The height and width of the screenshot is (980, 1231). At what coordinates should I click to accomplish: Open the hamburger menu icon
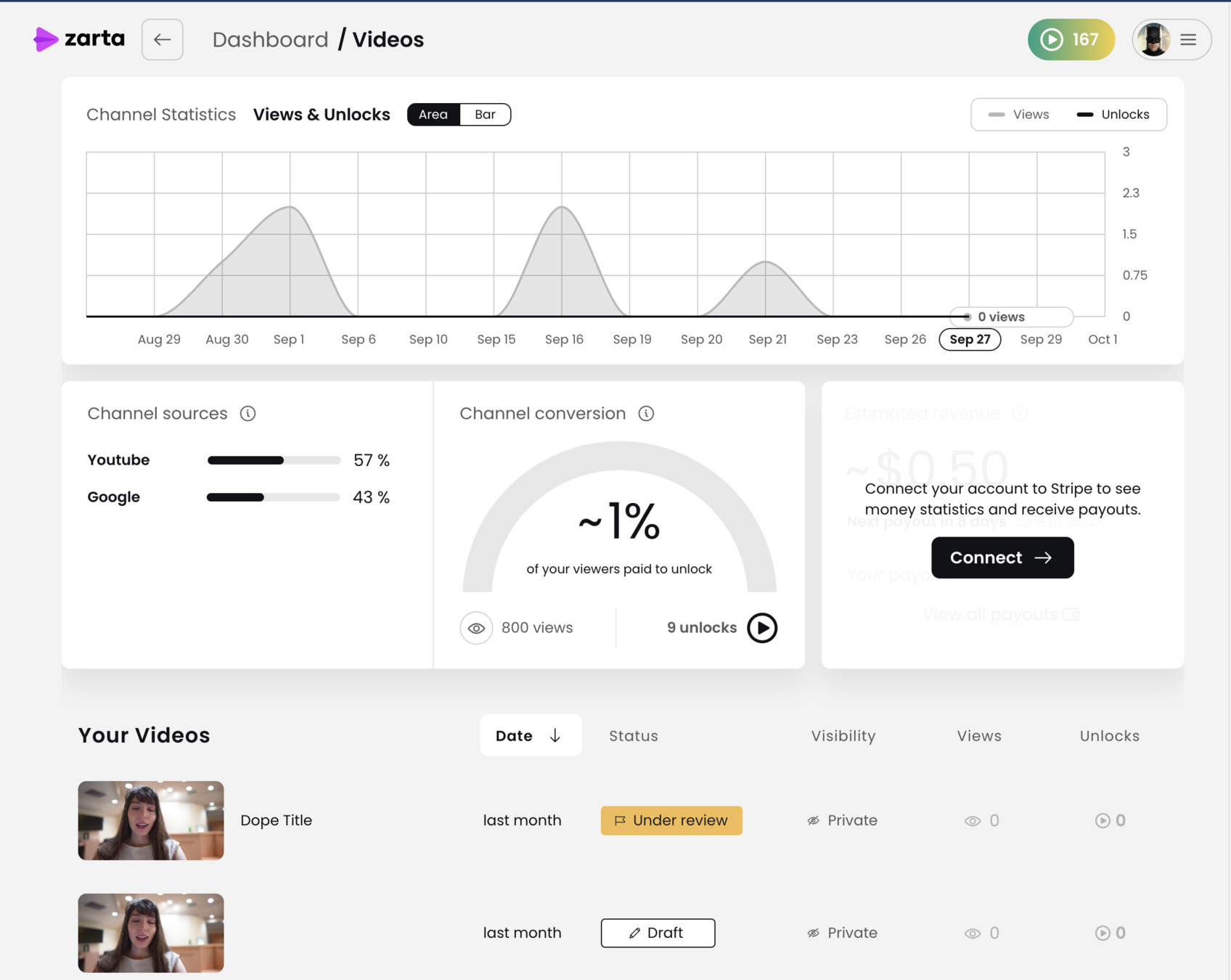(1188, 39)
